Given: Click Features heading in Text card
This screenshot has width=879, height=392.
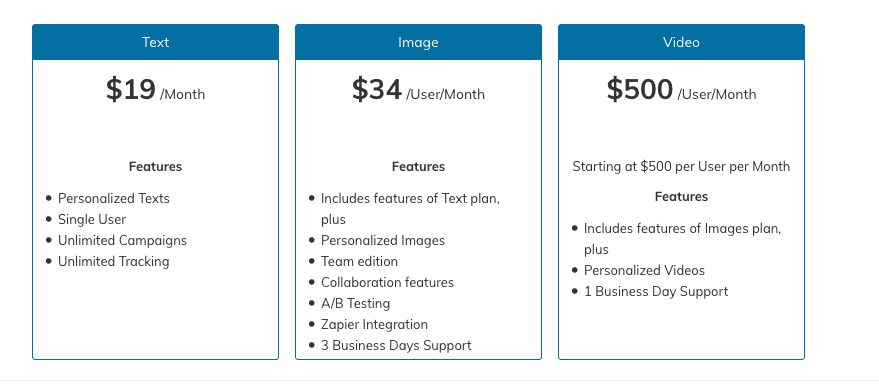Looking at the screenshot, I should point(155,167).
